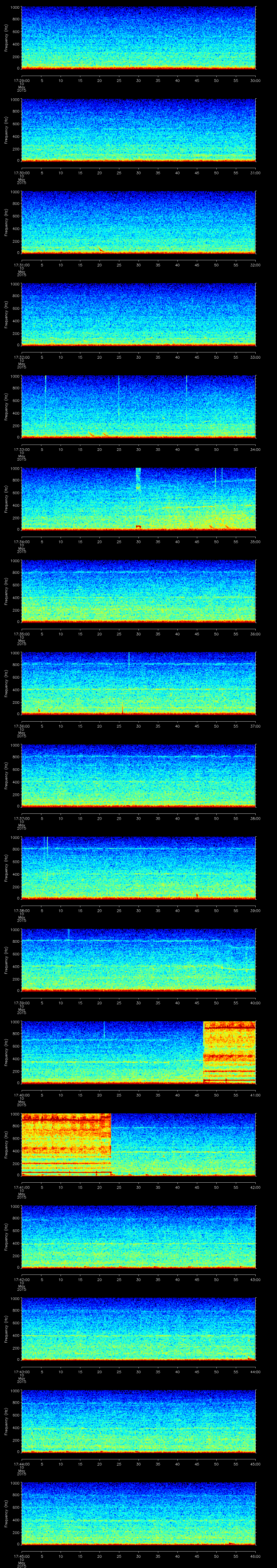
Task: Click the 45-second tick under the 17:40:00 spectrogram
Action: pos(197,1095)
